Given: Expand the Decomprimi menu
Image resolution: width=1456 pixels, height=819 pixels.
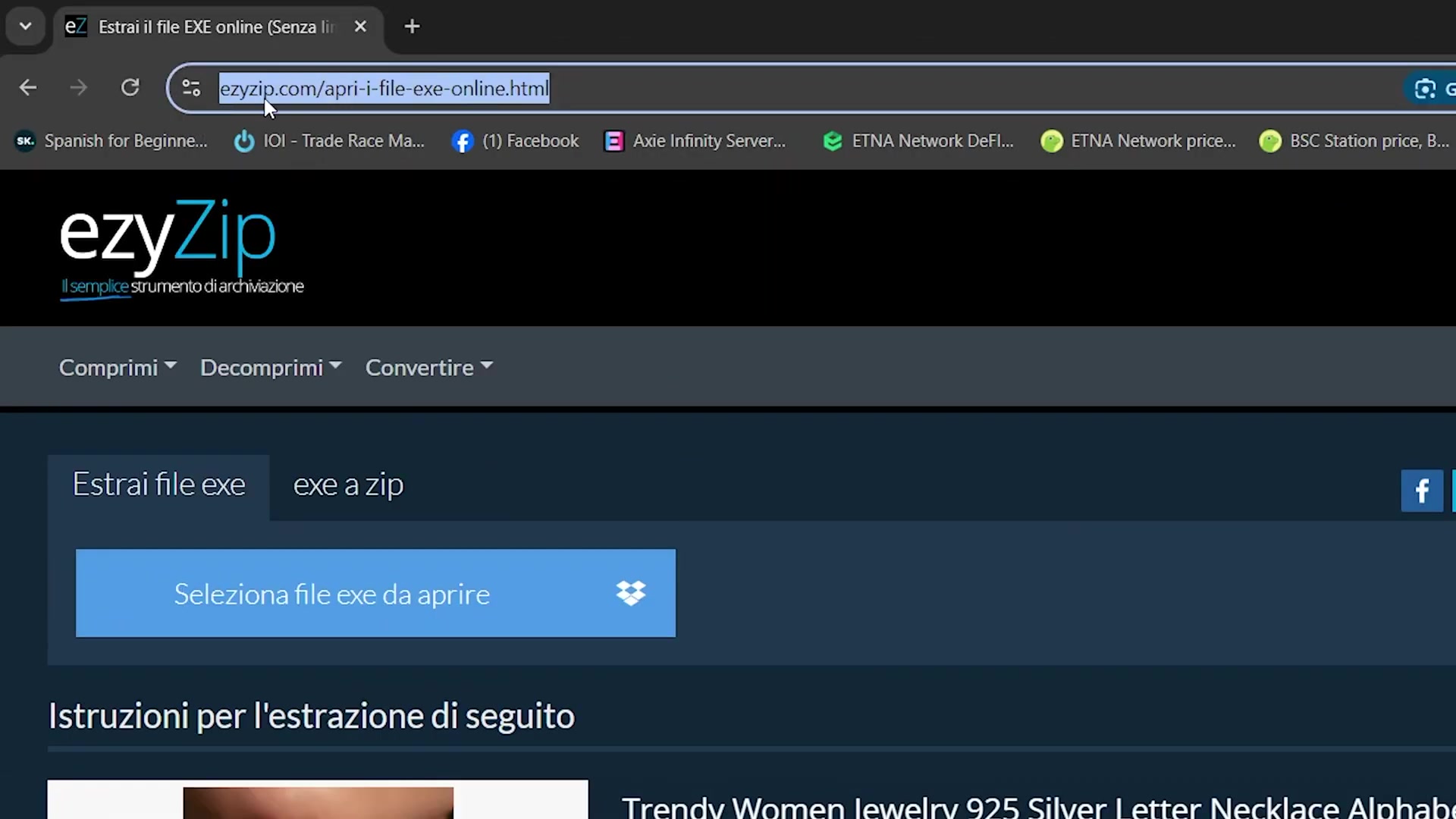Looking at the screenshot, I should coord(271,368).
